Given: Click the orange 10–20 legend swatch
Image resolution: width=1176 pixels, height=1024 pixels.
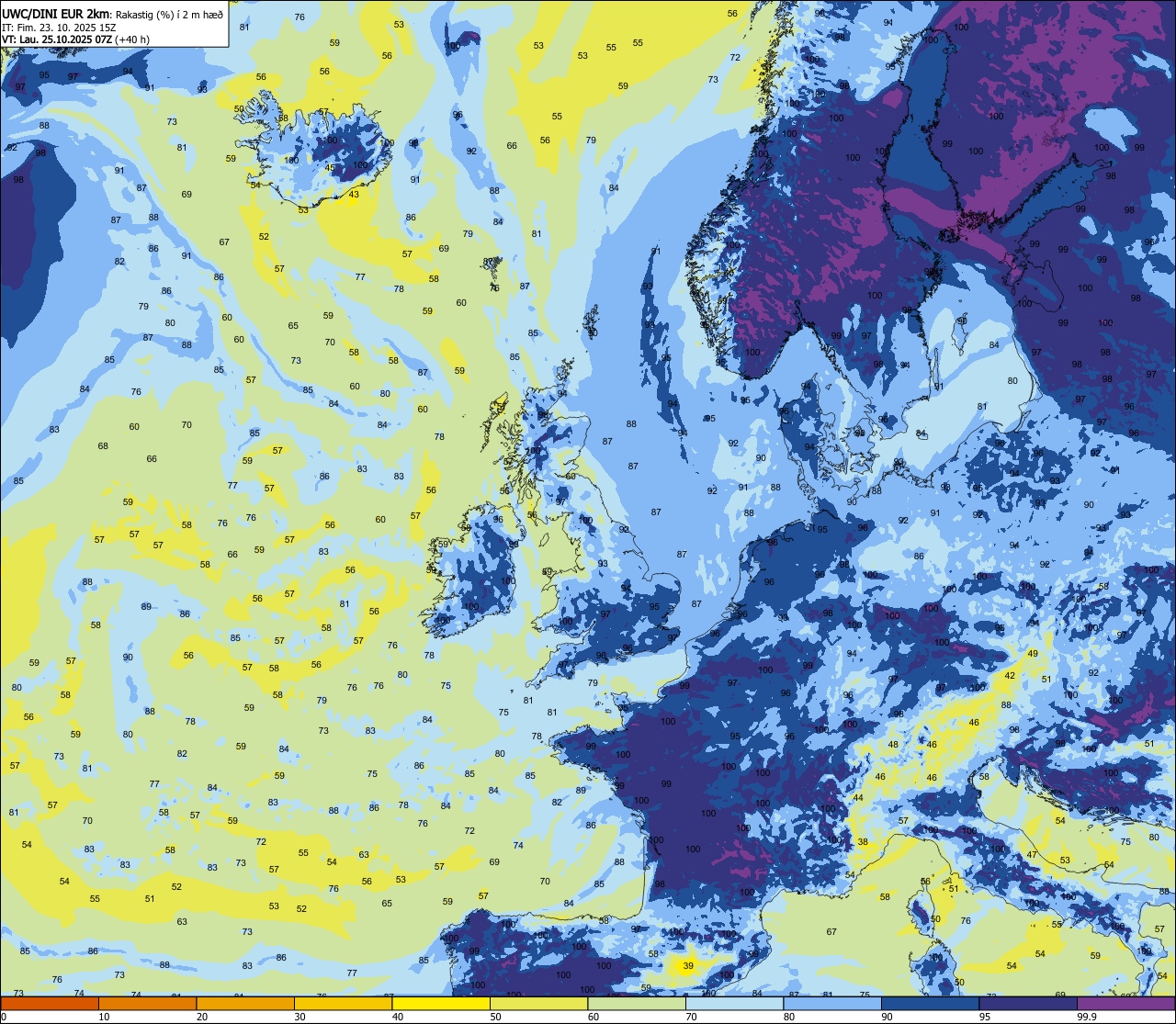Looking at the screenshot, I should pyautogui.click(x=147, y=1003).
